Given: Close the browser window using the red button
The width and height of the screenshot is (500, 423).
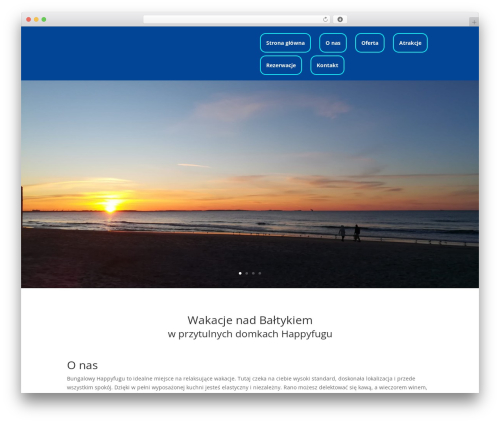Looking at the screenshot, I should pos(29,19).
